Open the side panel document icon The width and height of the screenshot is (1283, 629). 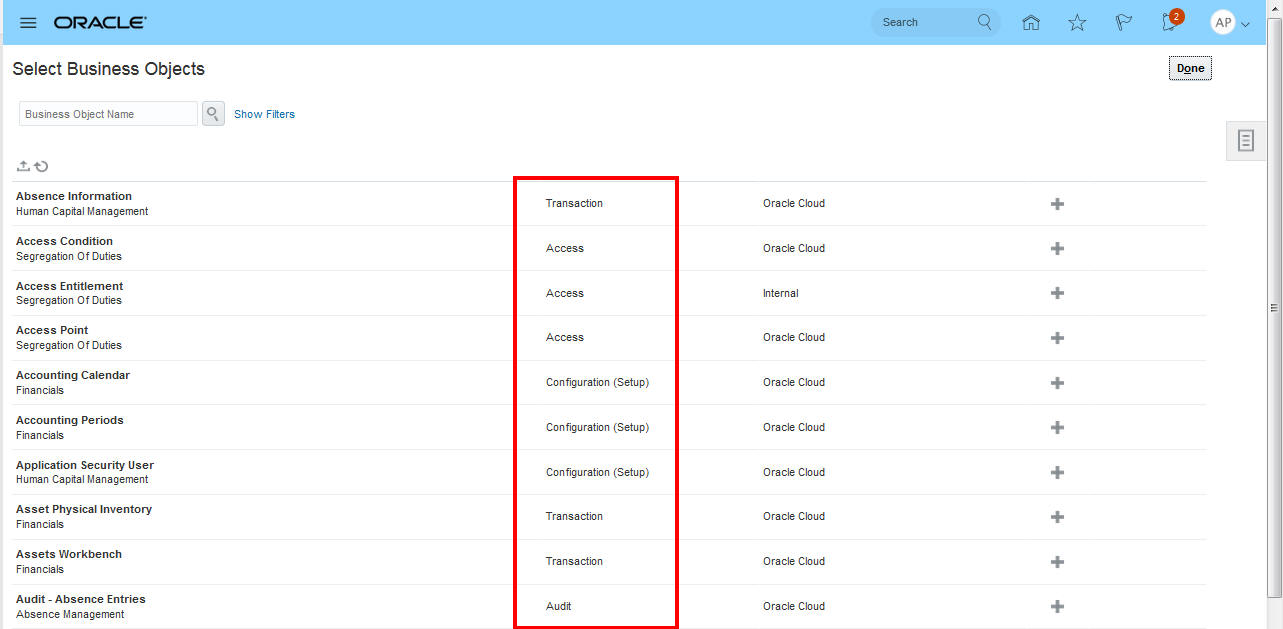coord(1245,140)
